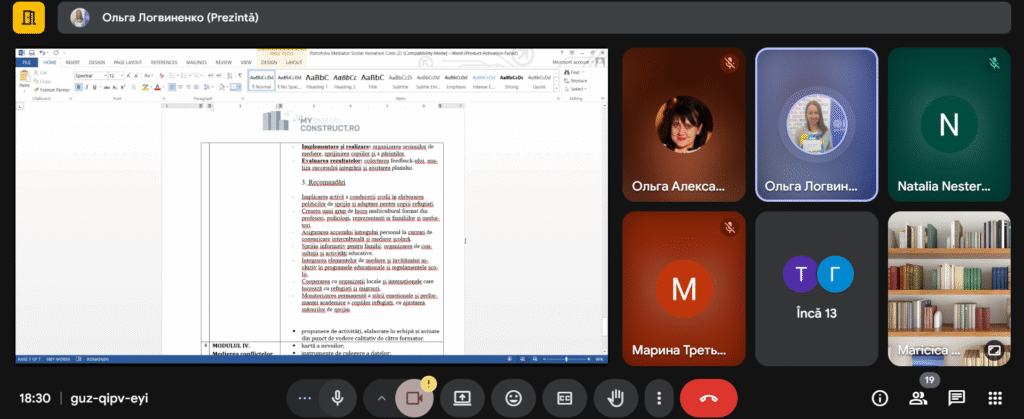This screenshot has width=1024, height=419.
Task: Open the Microsoft account dropdown
Action: (573, 62)
